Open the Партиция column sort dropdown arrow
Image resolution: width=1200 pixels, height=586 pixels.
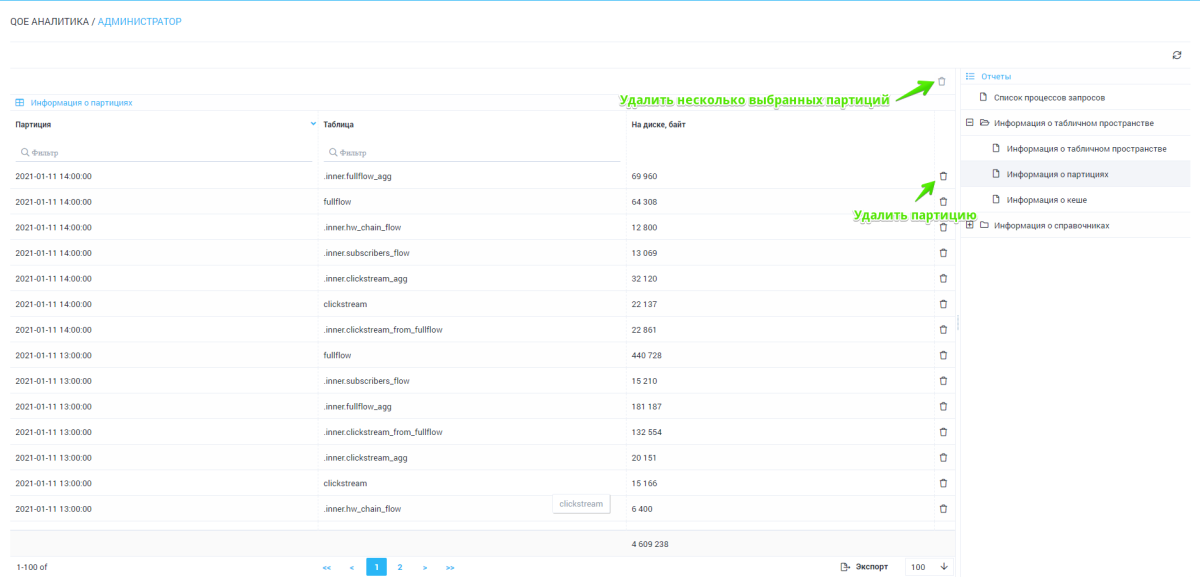(x=313, y=124)
